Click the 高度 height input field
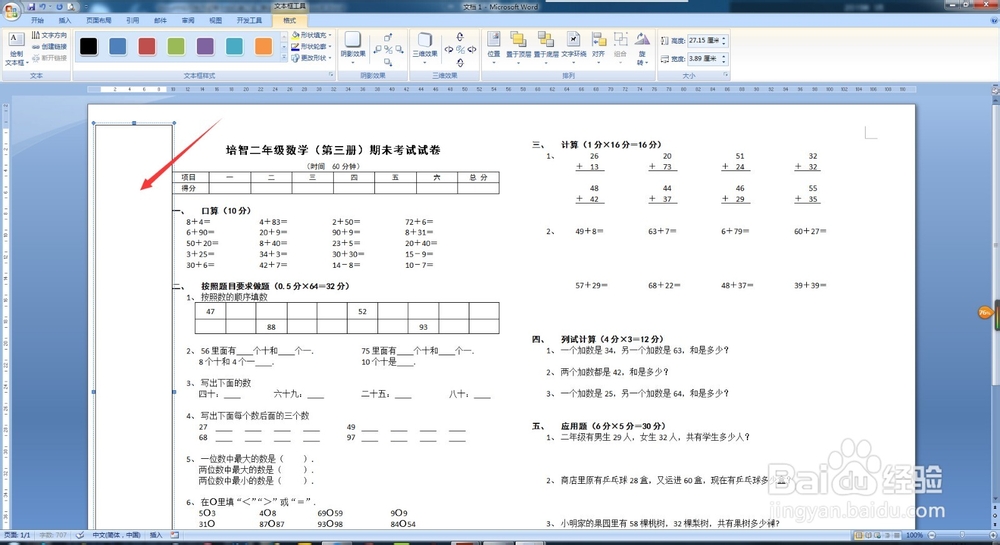 click(x=703, y=40)
